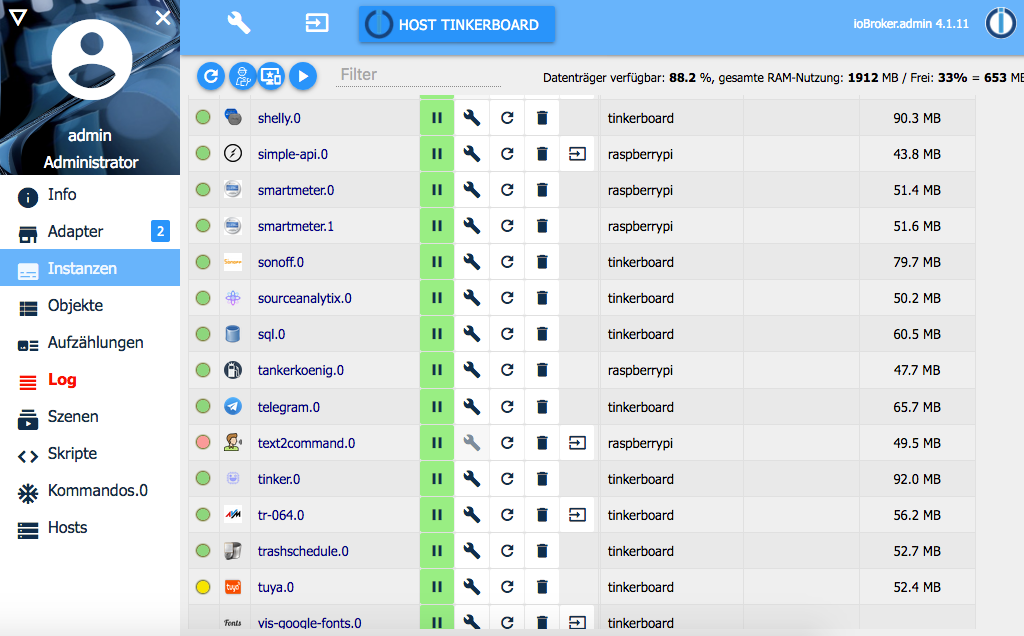Viewport: 1024px width, 636px height.
Task: Open tinker.0 configuration wrench
Action: pyautogui.click(x=472, y=479)
